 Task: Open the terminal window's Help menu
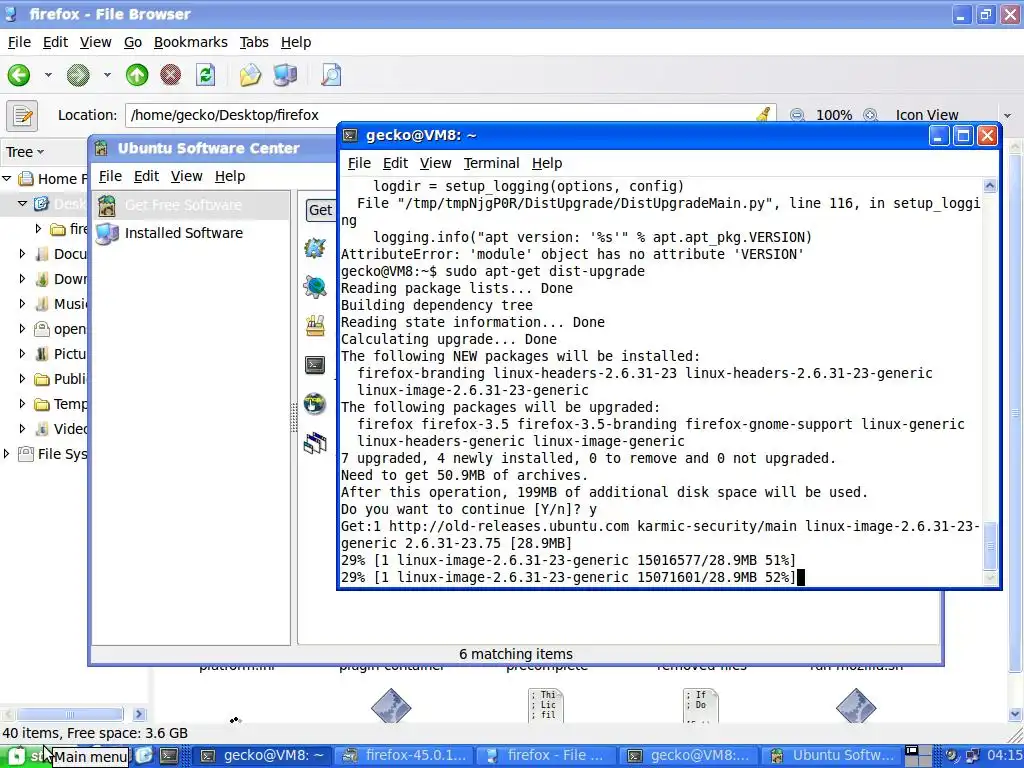[547, 163]
